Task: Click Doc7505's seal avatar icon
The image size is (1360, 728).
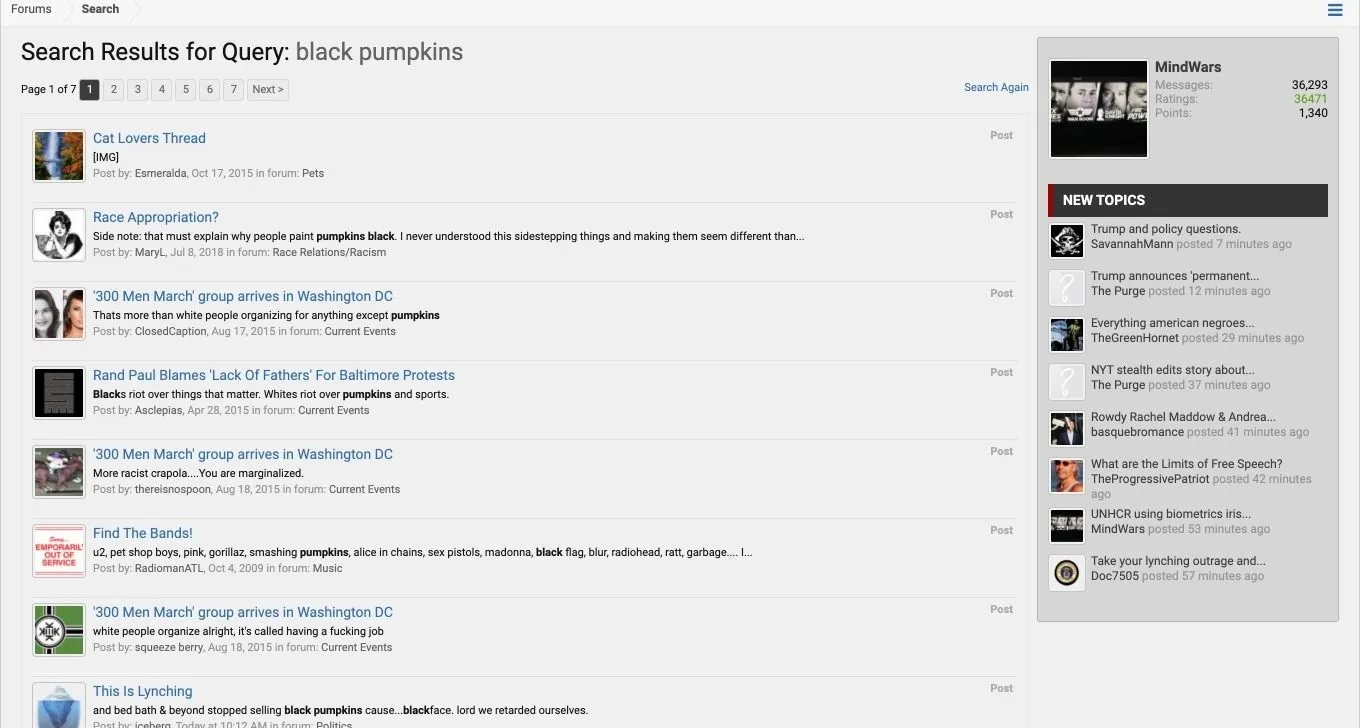Action: click(x=1067, y=573)
